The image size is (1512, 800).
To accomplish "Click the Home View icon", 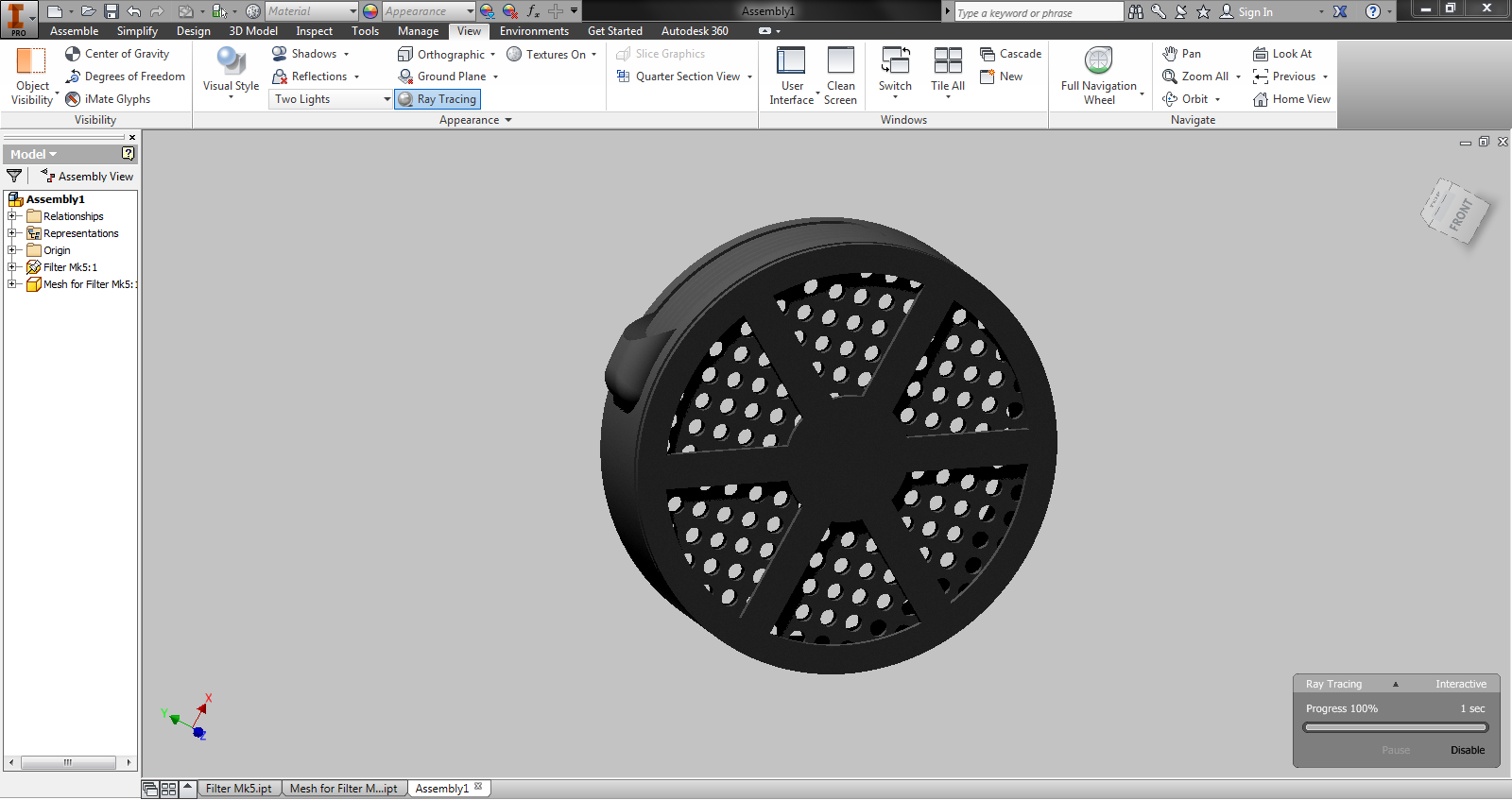I will (1260, 99).
